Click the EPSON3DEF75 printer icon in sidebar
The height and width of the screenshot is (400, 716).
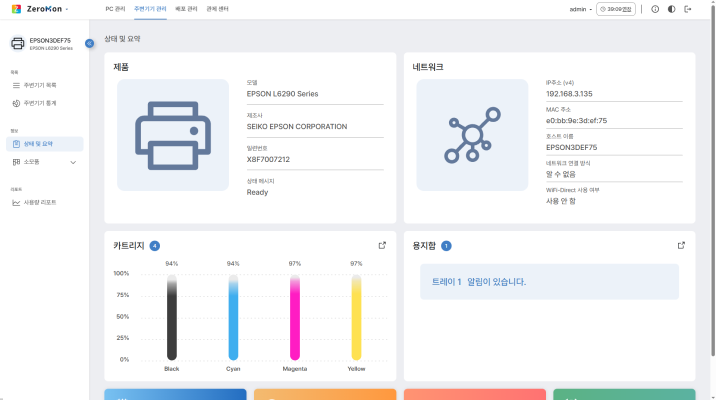pyautogui.click(x=18, y=43)
